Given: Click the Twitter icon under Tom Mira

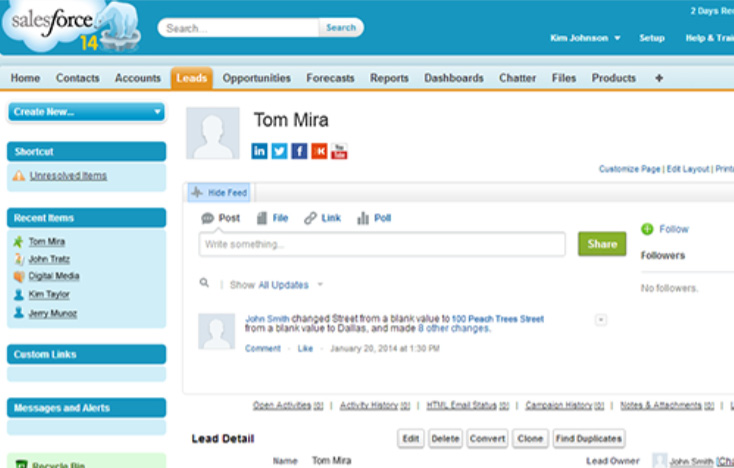Looking at the screenshot, I should tap(279, 151).
